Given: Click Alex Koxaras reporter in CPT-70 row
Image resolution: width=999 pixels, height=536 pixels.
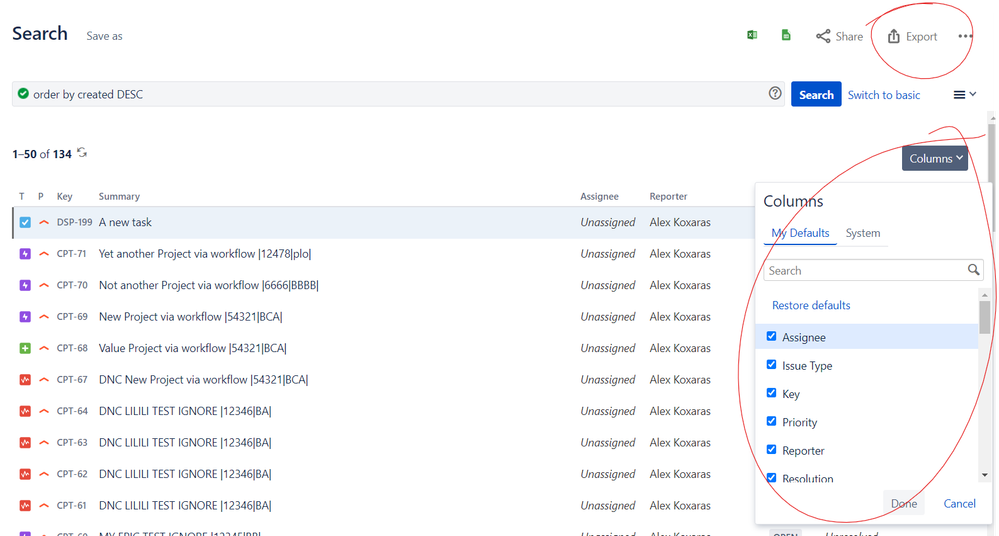Looking at the screenshot, I should pos(680,285).
